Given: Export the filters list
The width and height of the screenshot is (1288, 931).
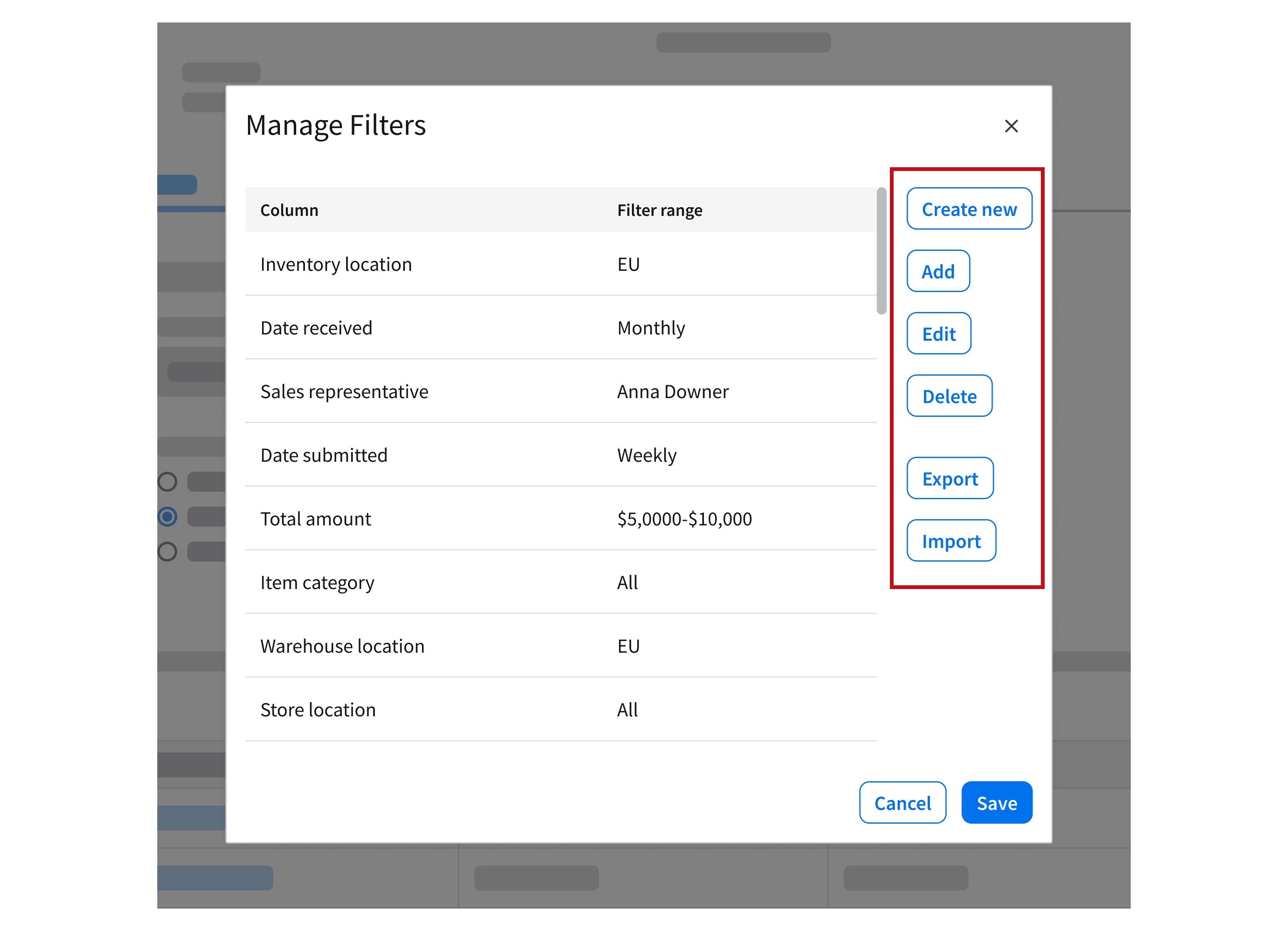Looking at the screenshot, I should click(949, 478).
